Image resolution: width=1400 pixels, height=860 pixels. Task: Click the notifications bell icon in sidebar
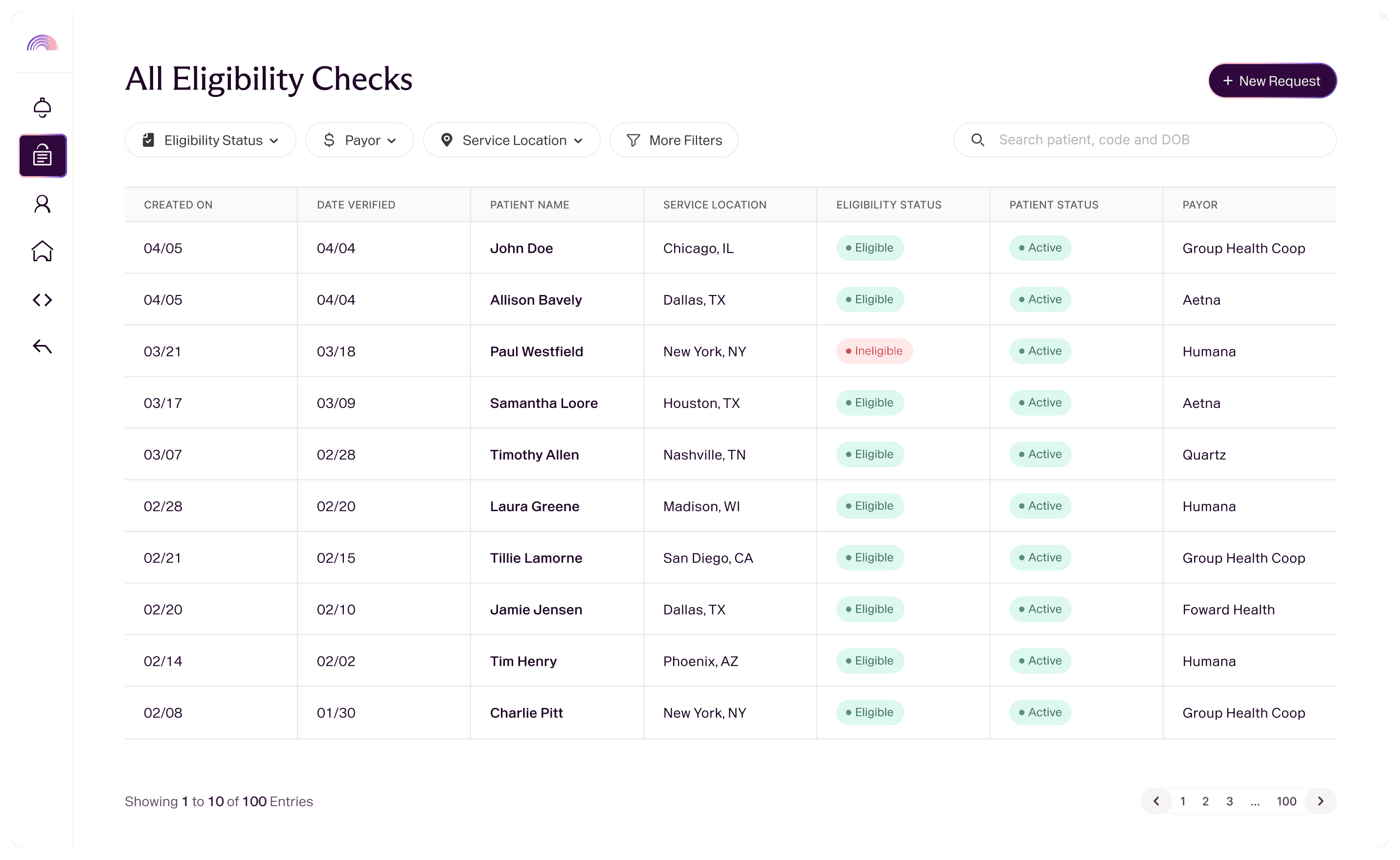[x=42, y=108]
